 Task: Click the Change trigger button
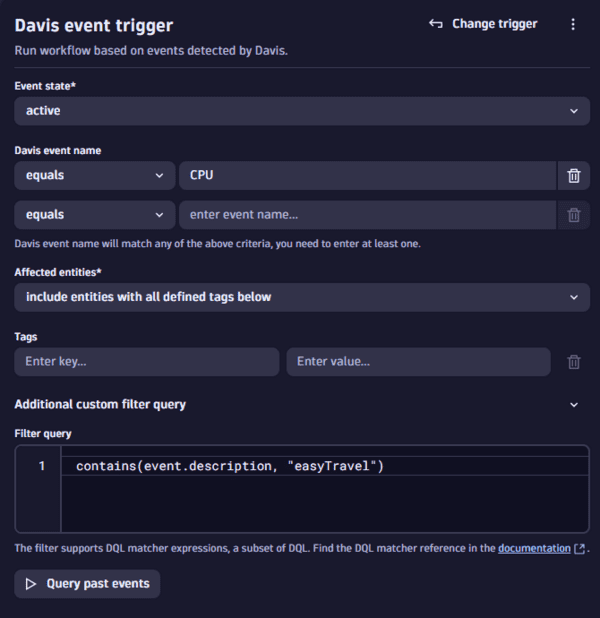point(484,24)
